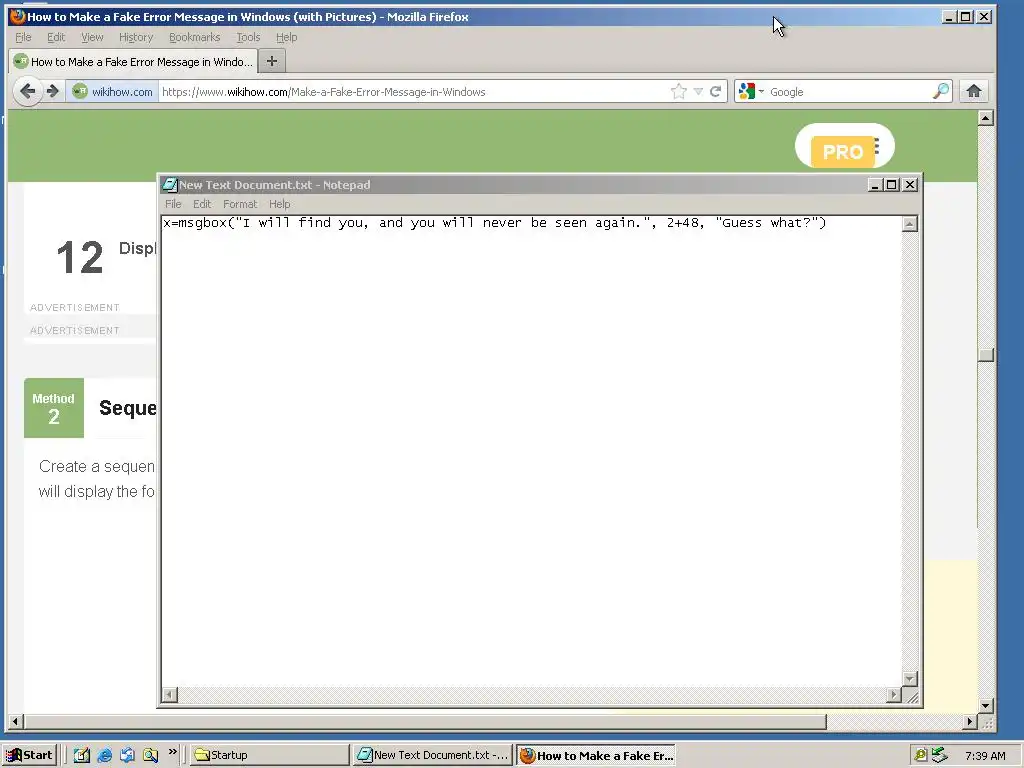Click the wikihow.com site identity badge
The image size is (1024, 768).
[x=113, y=91]
